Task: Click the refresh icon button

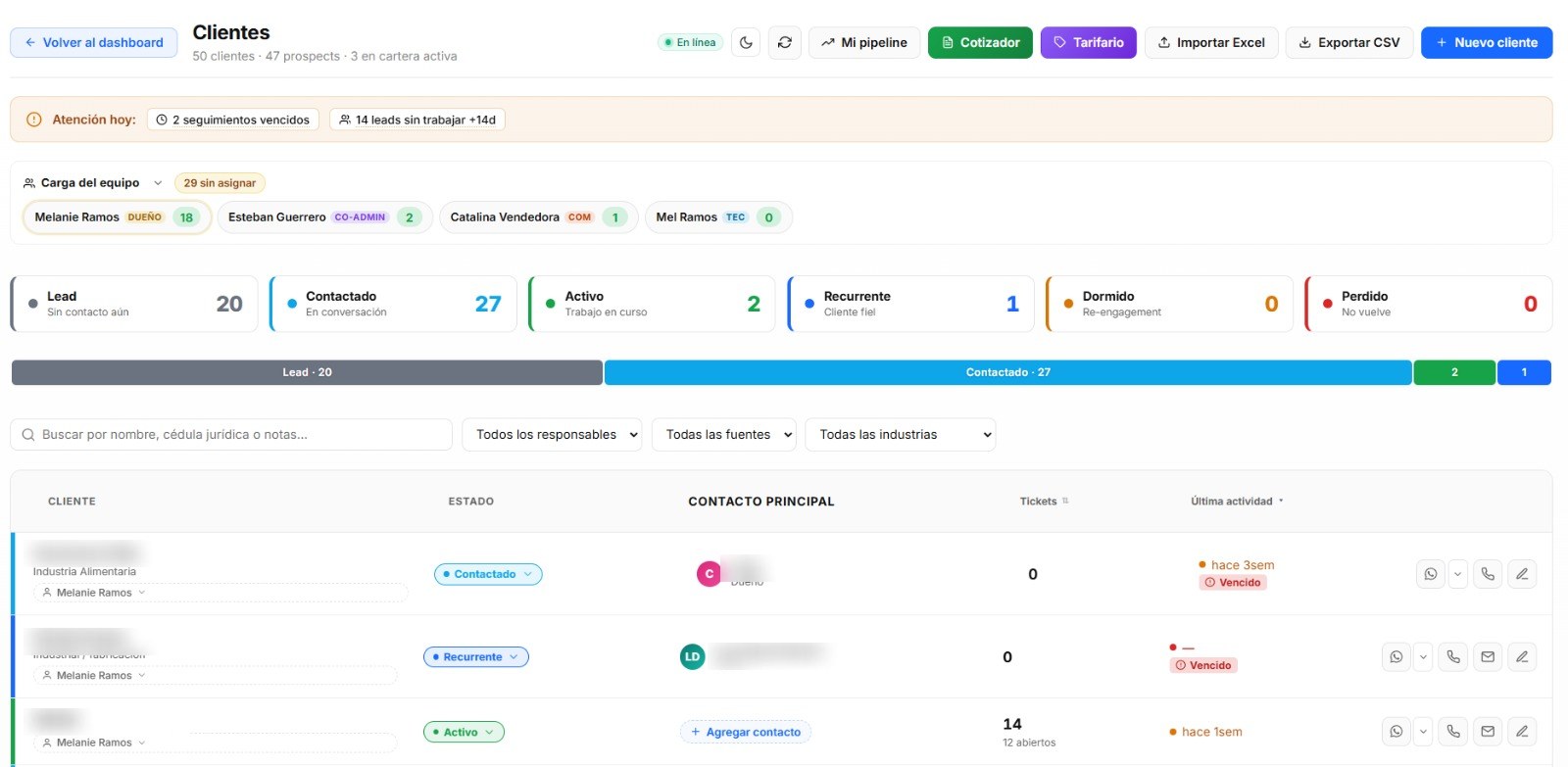Action: click(x=785, y=42)
